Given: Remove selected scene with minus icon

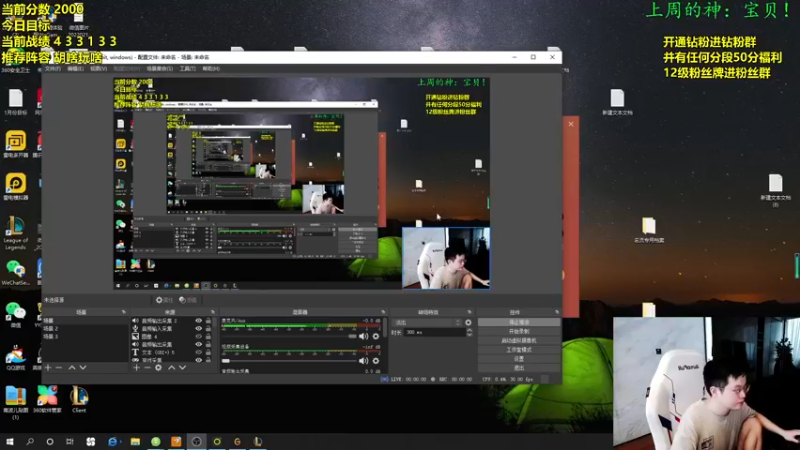Looking at the screenshot, I should (59, 367).
